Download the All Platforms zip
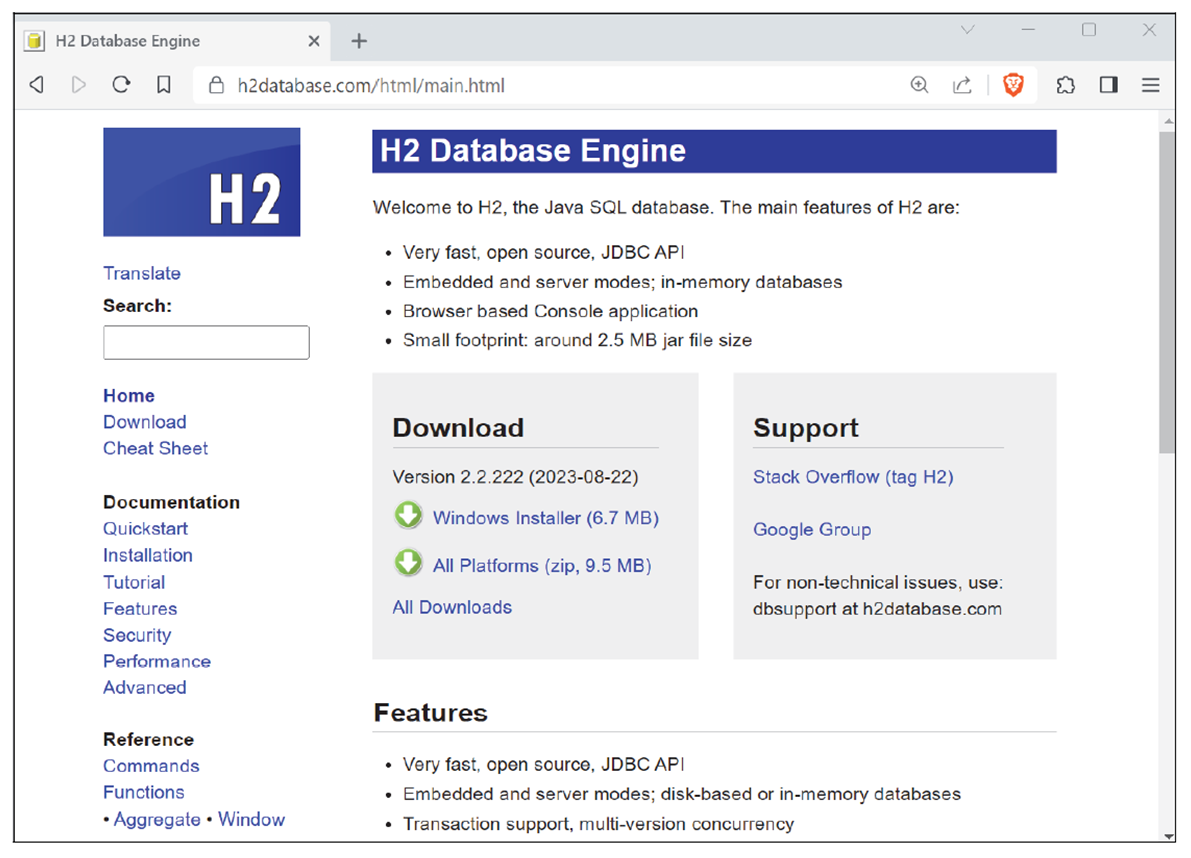 click(541, 565)
